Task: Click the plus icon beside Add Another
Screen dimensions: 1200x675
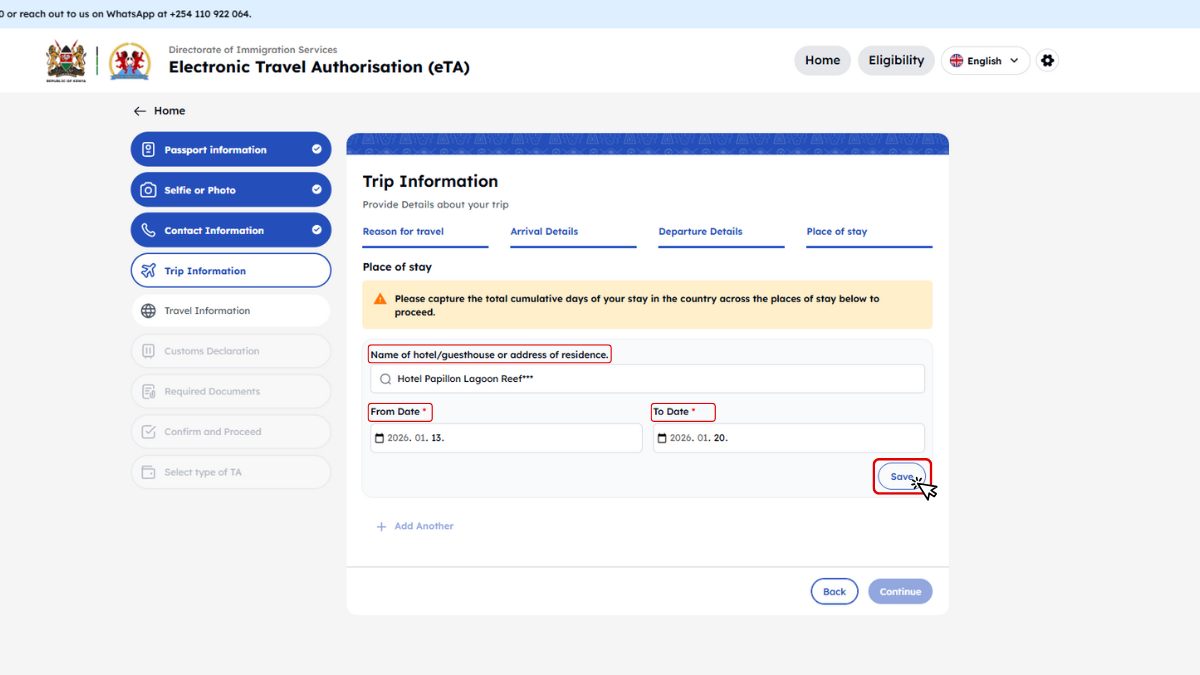Action: 381,526
